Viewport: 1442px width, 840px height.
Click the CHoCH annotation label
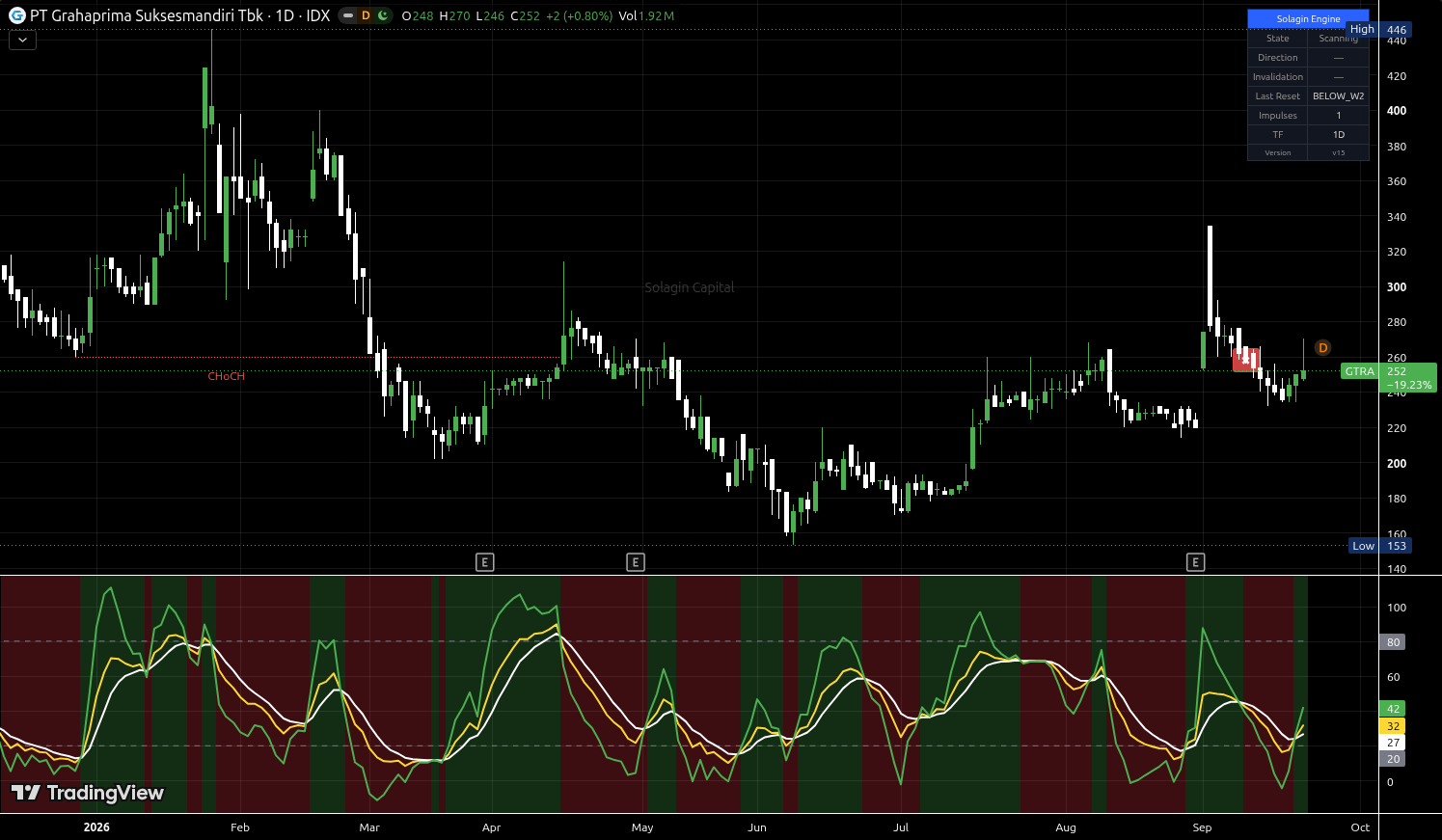(227, 376)
